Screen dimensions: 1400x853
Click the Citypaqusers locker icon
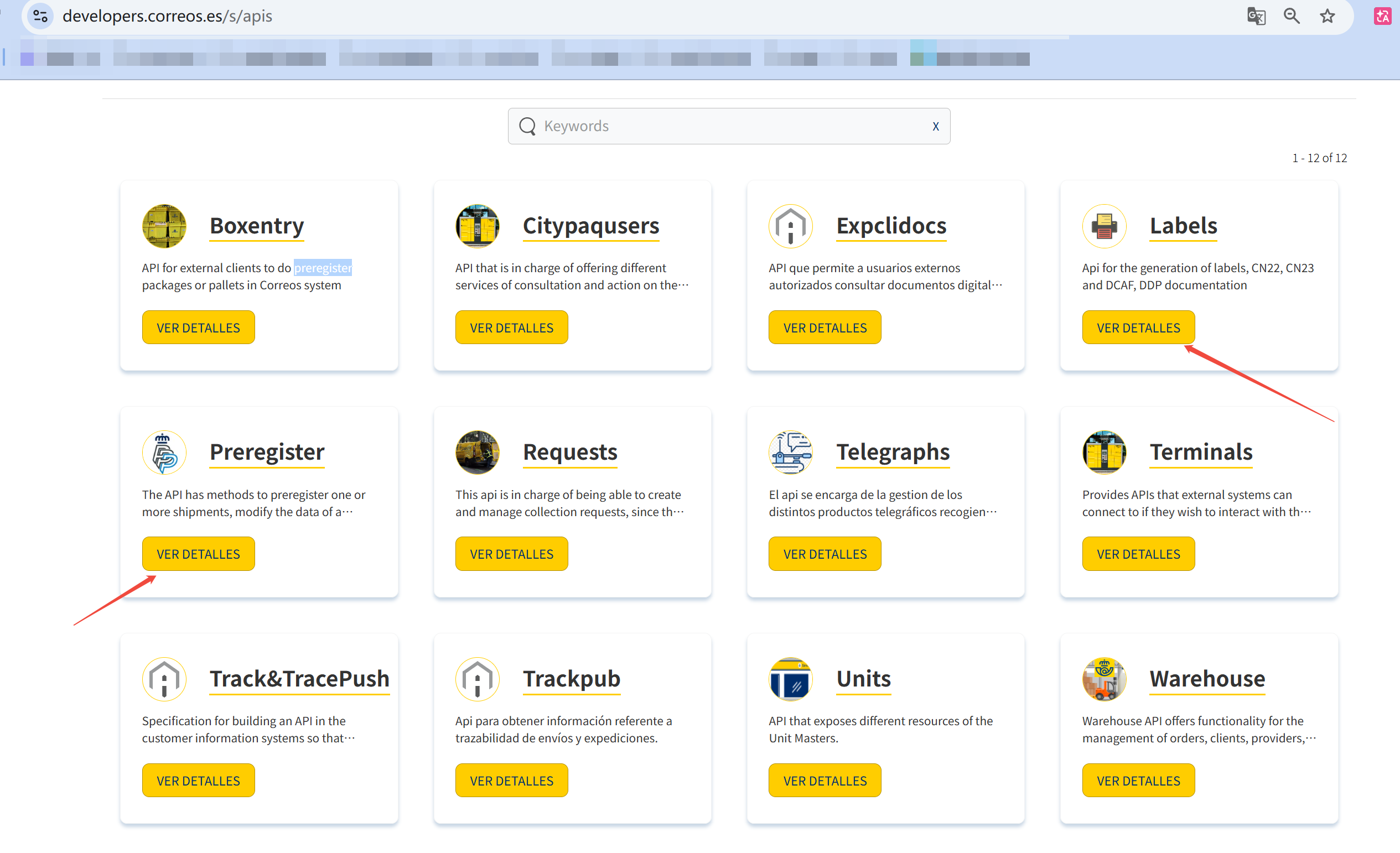point(477,226)
